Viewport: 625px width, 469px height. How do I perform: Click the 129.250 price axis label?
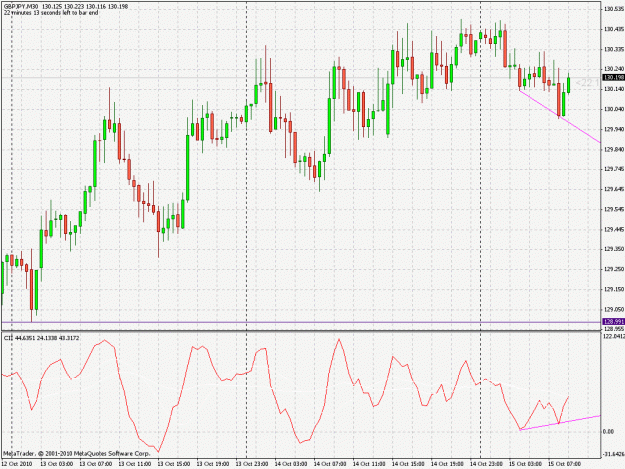click(x=614, y=269)
